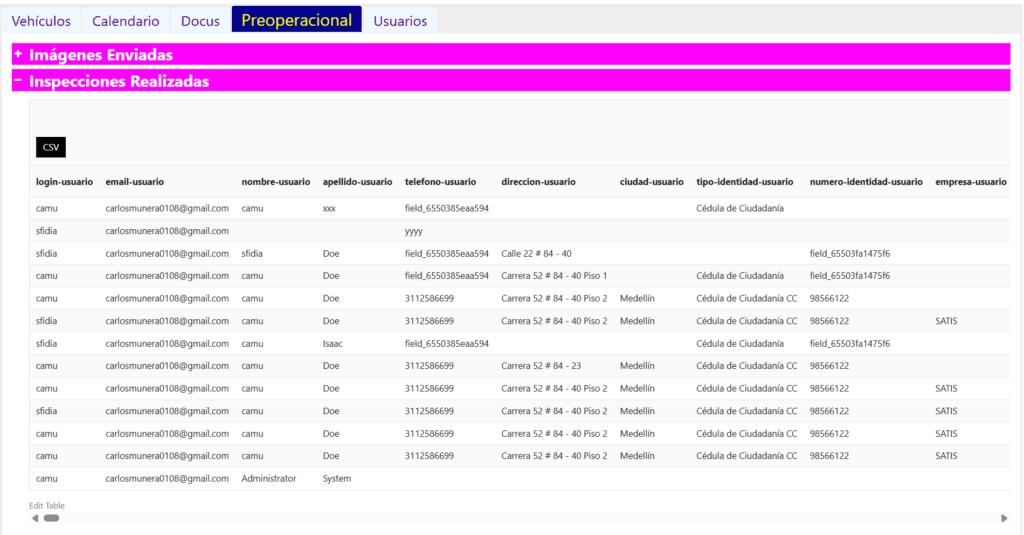Click the left arrow of the horizontal scrollbar

coord(35,518)
